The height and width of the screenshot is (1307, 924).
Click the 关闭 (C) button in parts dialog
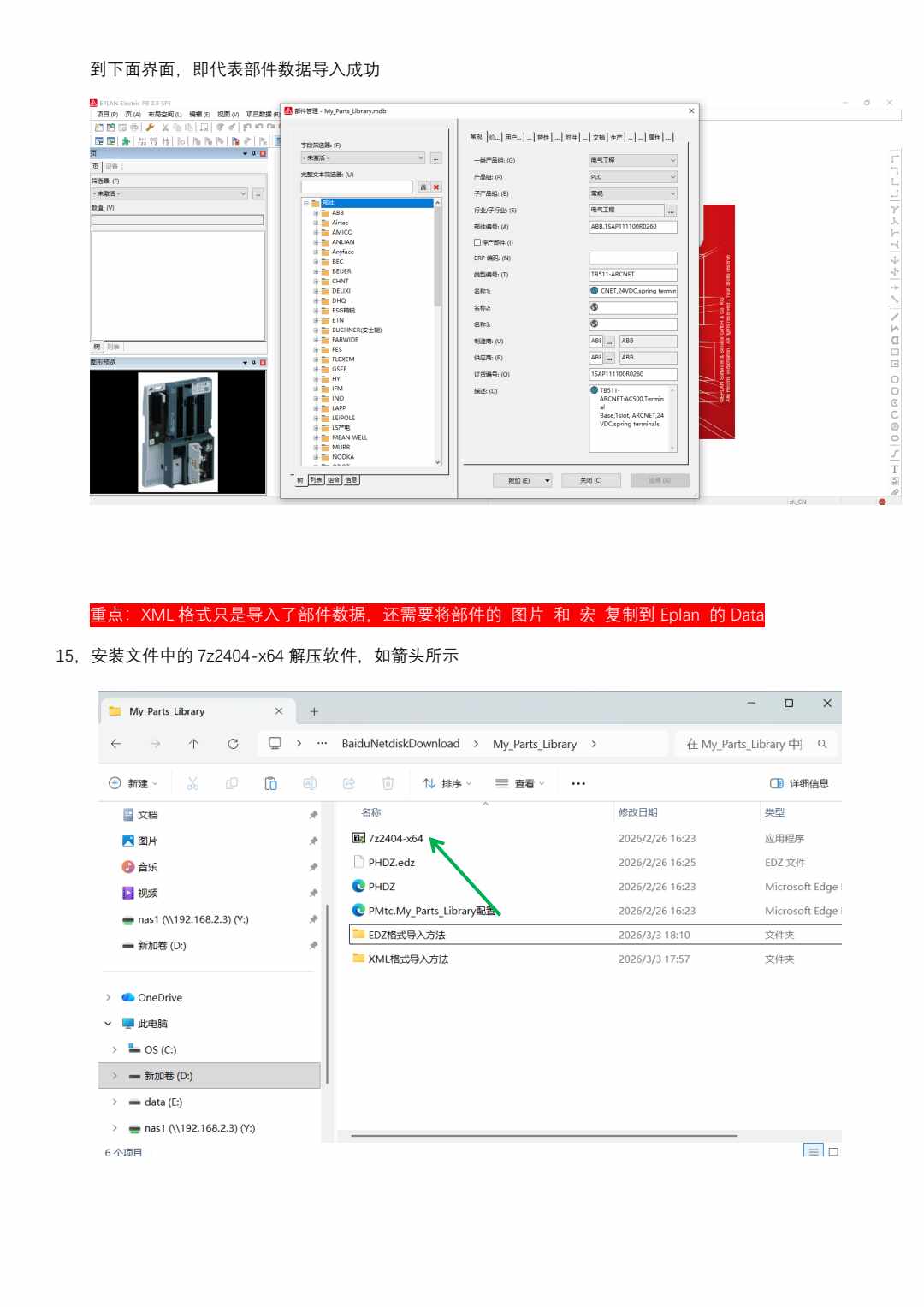(x=591, y=480)
